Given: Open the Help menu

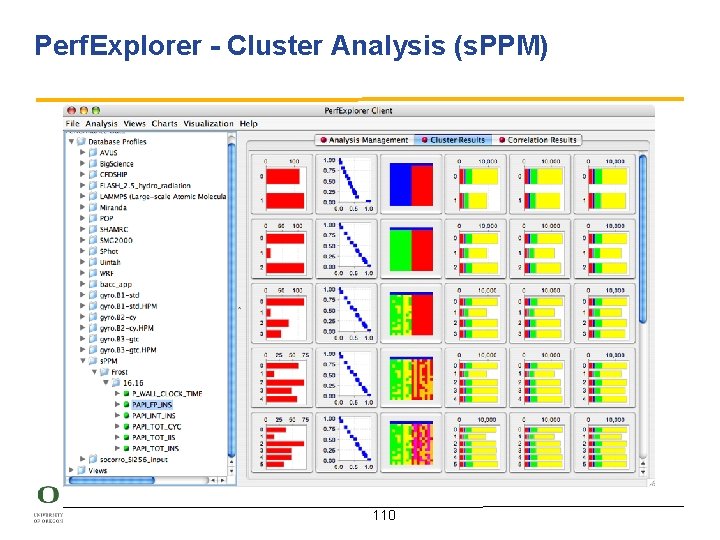Looking at the screenshot, I should point(248,124).
